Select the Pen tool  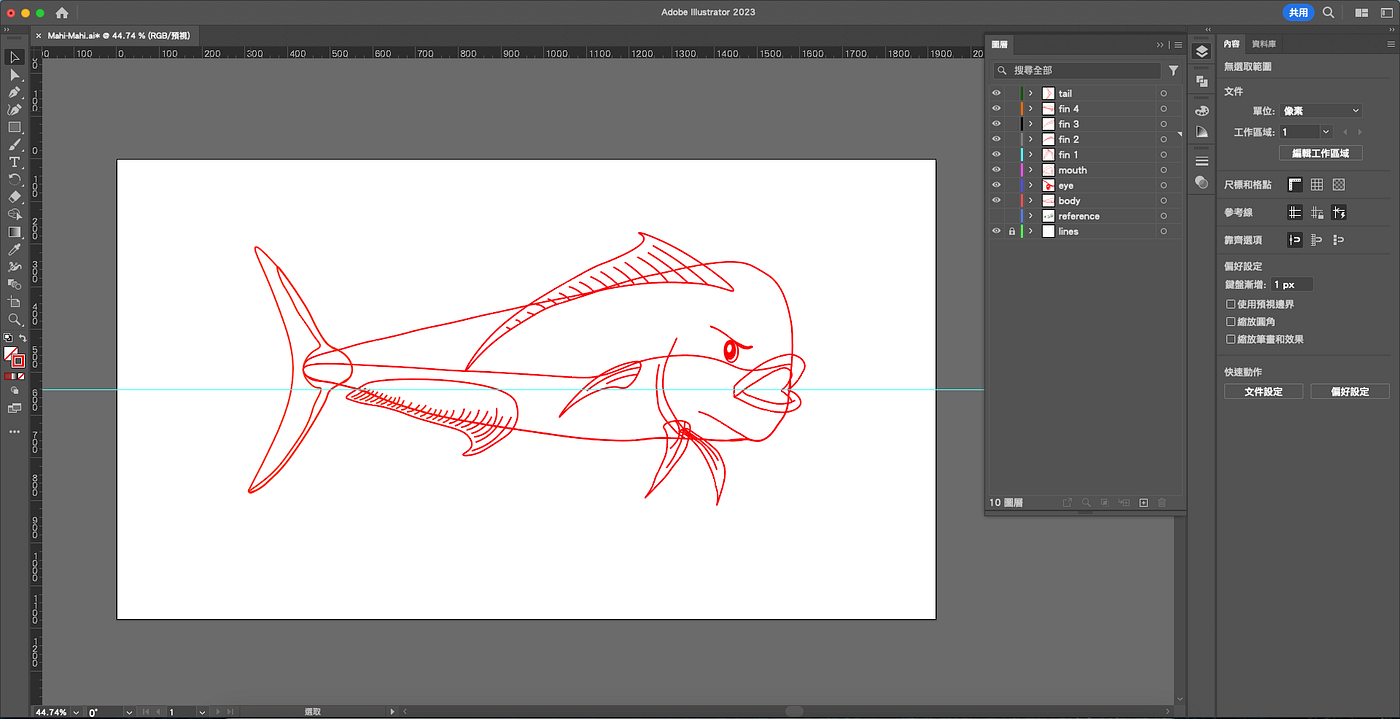15,92
